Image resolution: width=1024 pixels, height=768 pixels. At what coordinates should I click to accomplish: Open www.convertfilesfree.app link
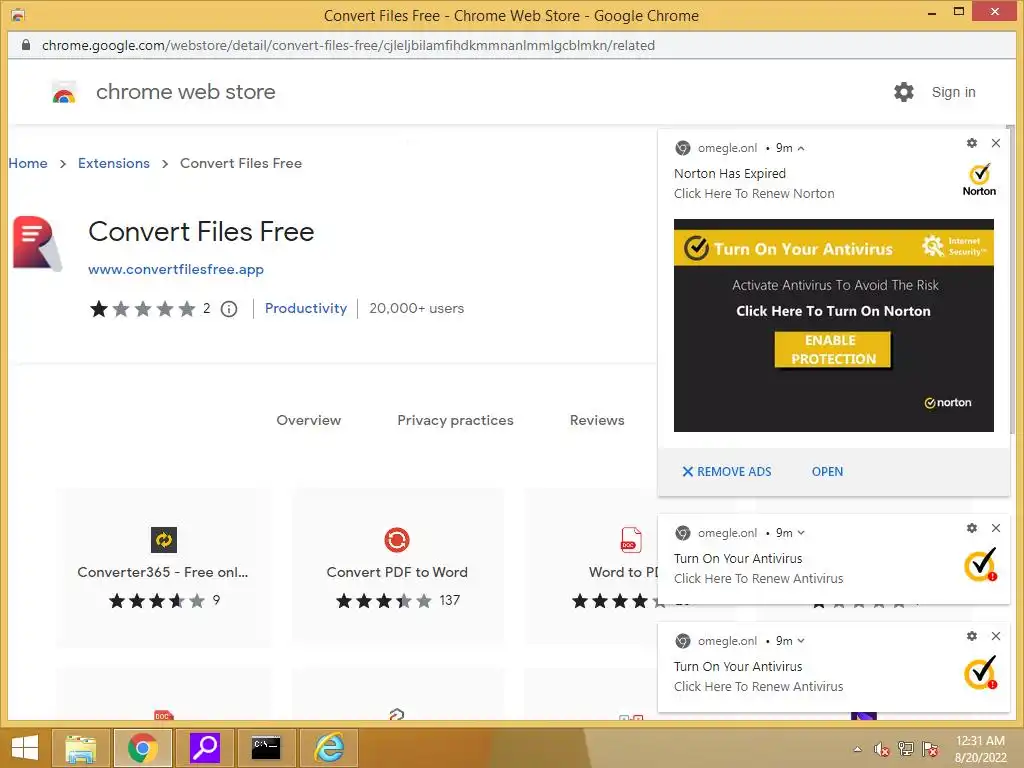pos(176,269)
